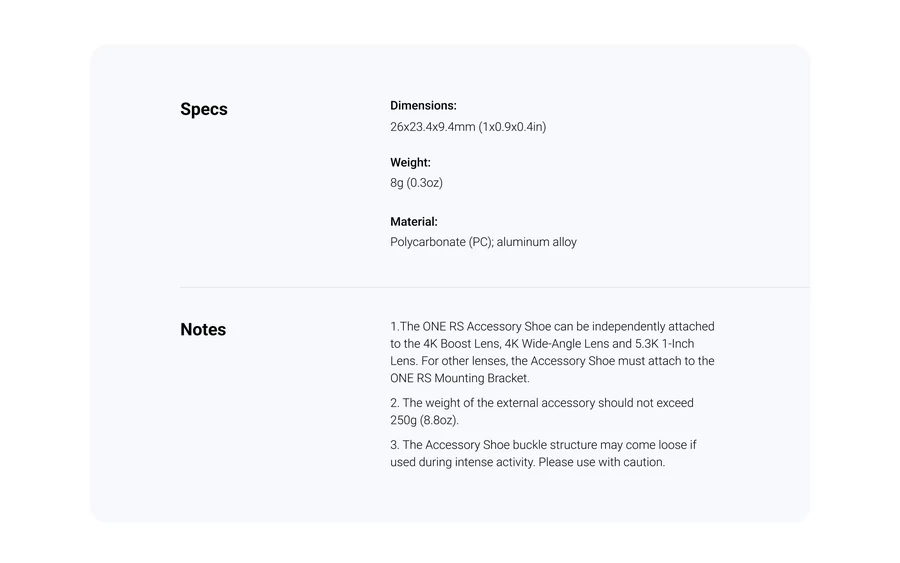Screen dimensions: 900x563
Task: Click the ONE RS Mounting Bracket text
Action: pyautogui.click(x=460, y=379)
